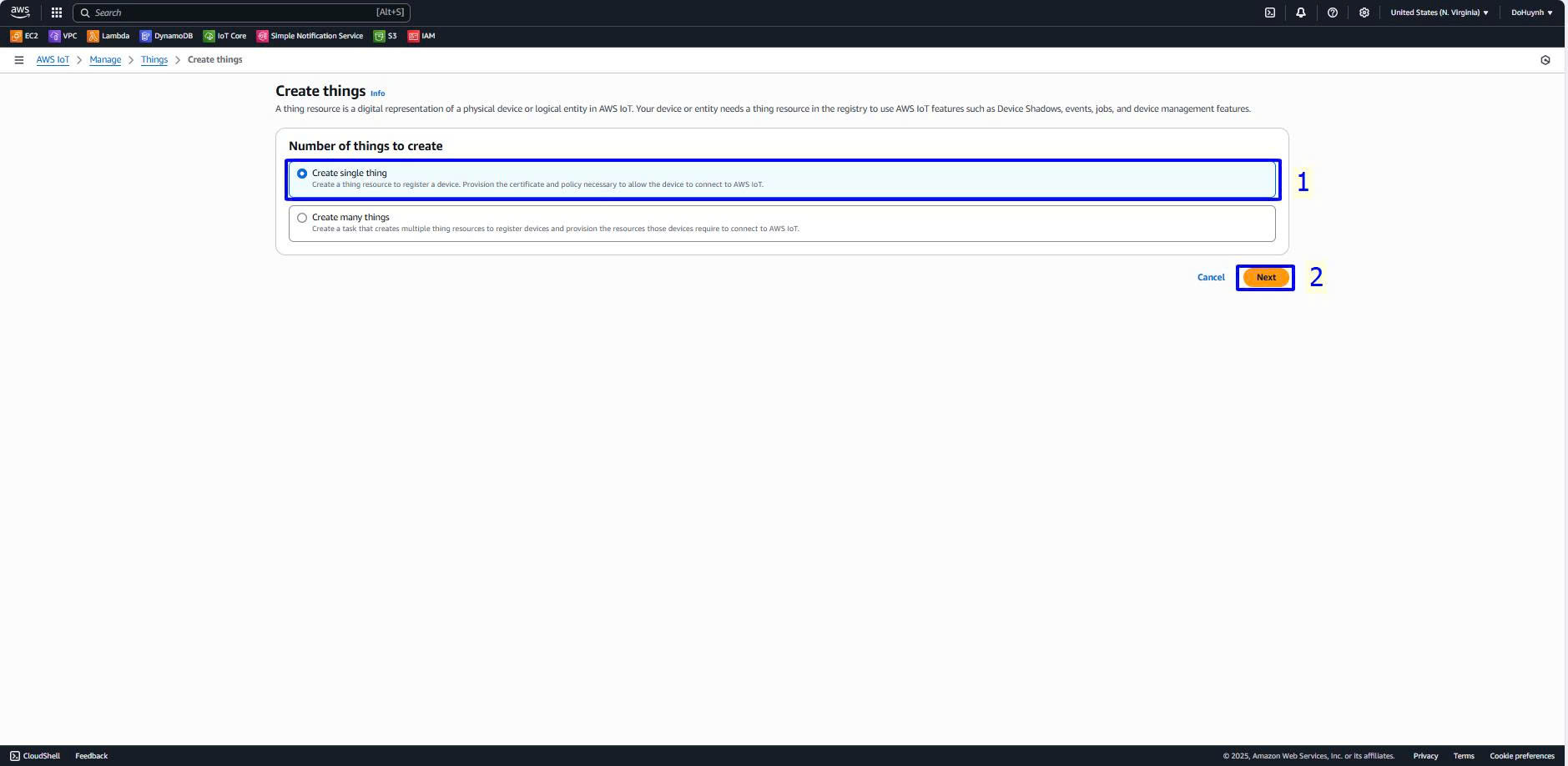The width and height of the screenshot is (1568, 766).
Task: Click the AWS logo home icon
Action: pos(20,13)
